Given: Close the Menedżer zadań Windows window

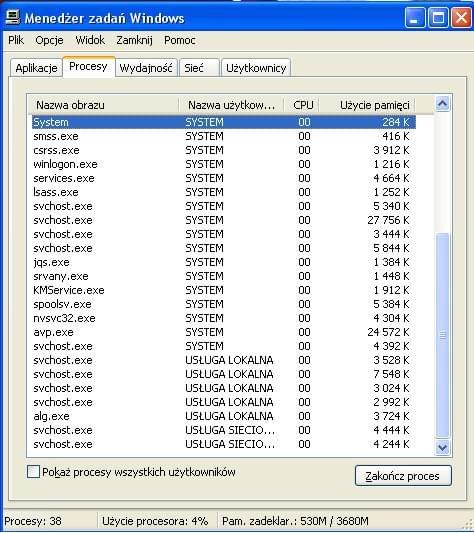Looking at the screenshot, I should tap(461, 17).
